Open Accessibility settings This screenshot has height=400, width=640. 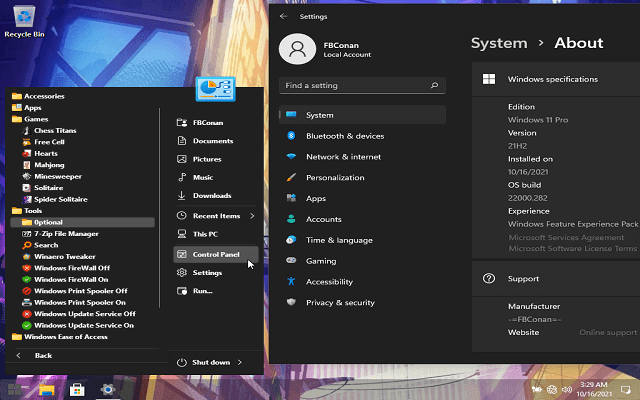coord(362,282)
